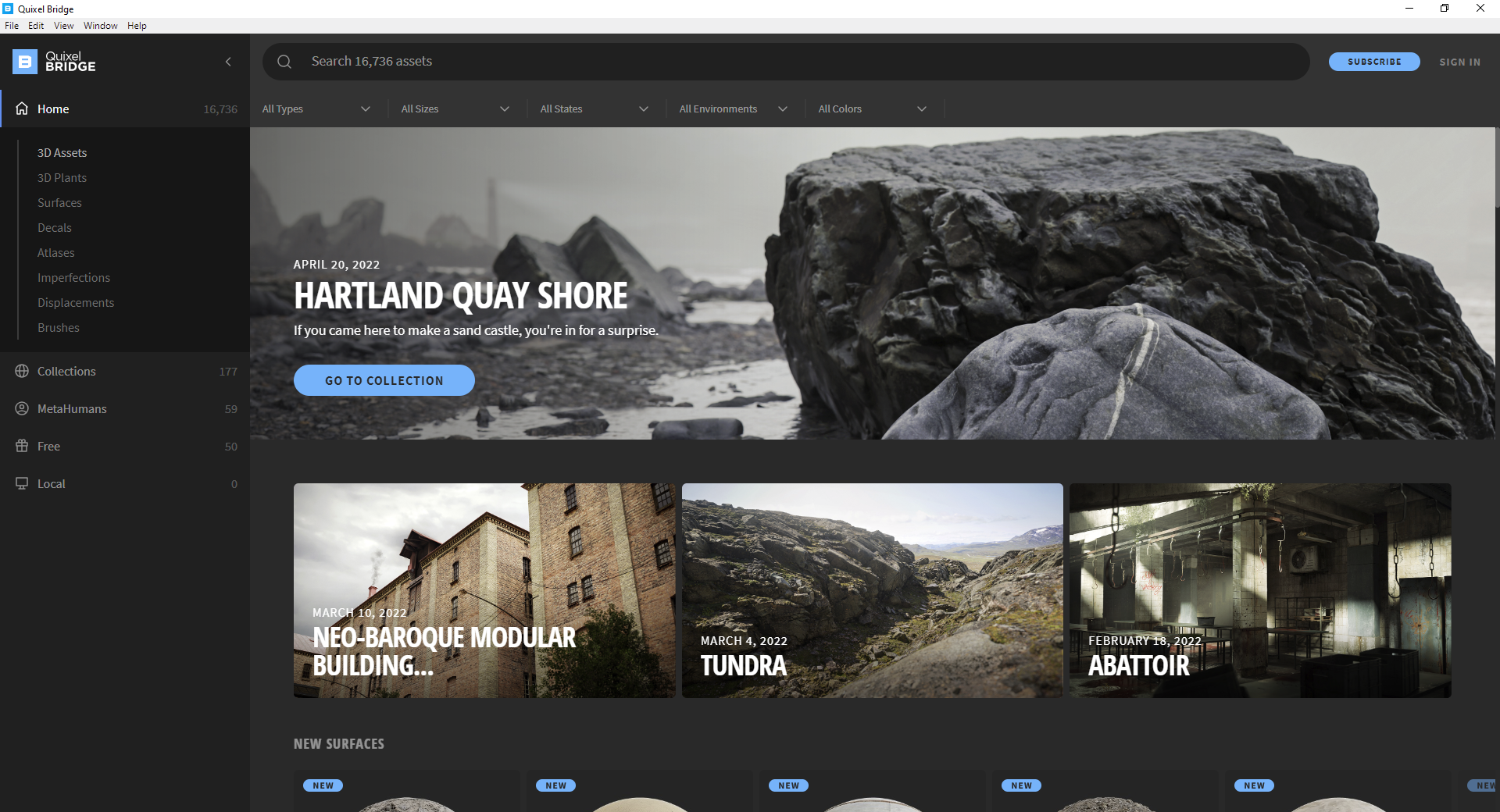
Task: Click the Subscribe button
Action: point(1374,62)
